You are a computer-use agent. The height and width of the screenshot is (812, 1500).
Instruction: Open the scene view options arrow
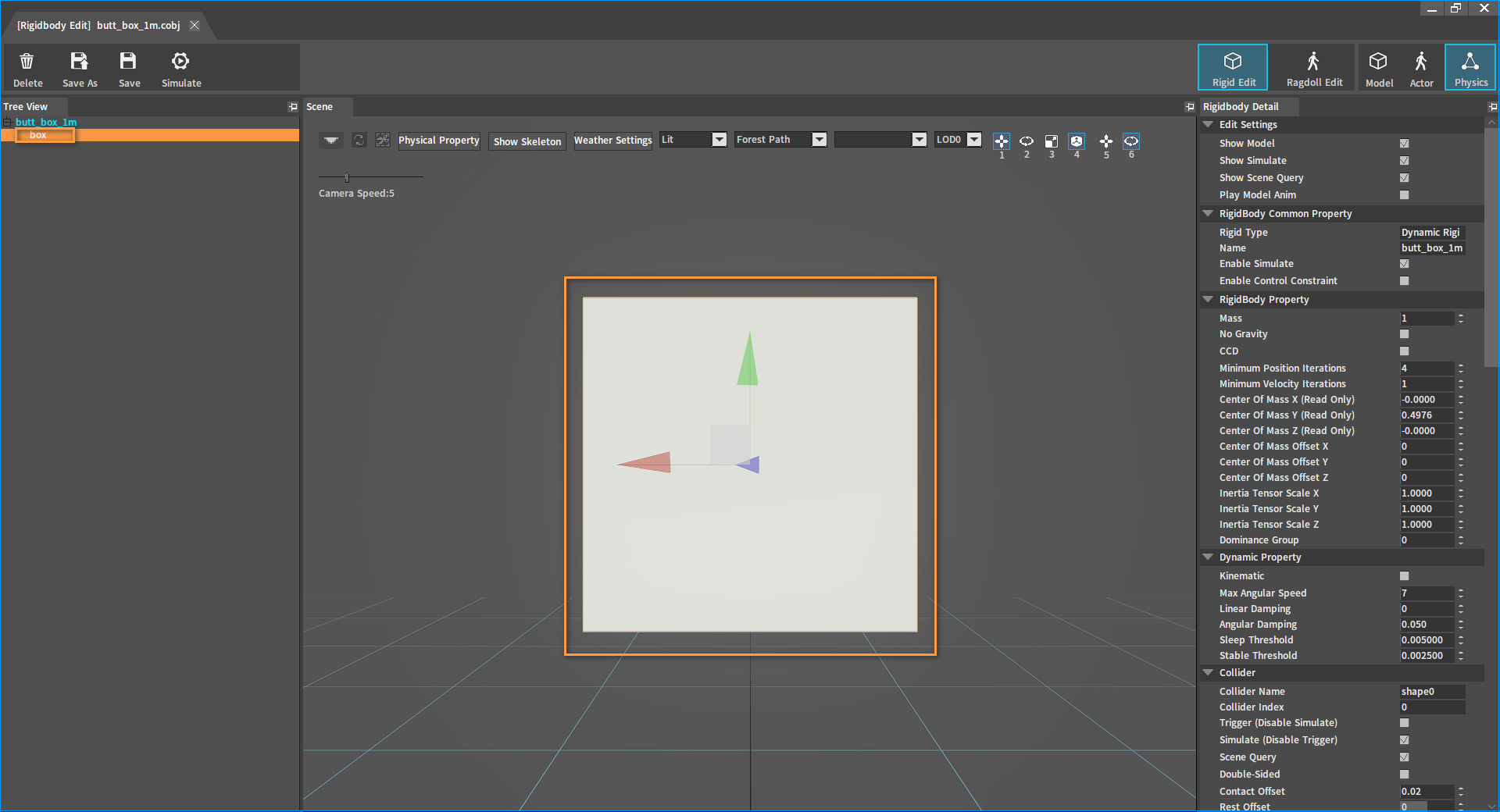click(x=331, y=141)
